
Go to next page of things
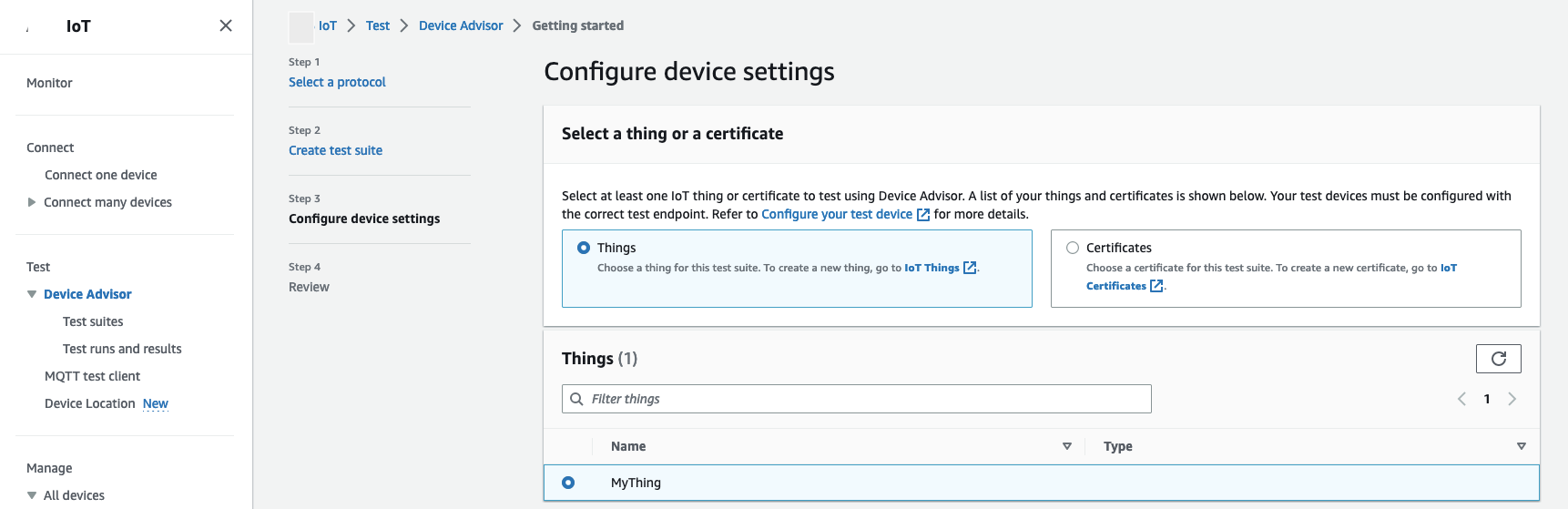pyautogui.click(x=1512, y=399)
